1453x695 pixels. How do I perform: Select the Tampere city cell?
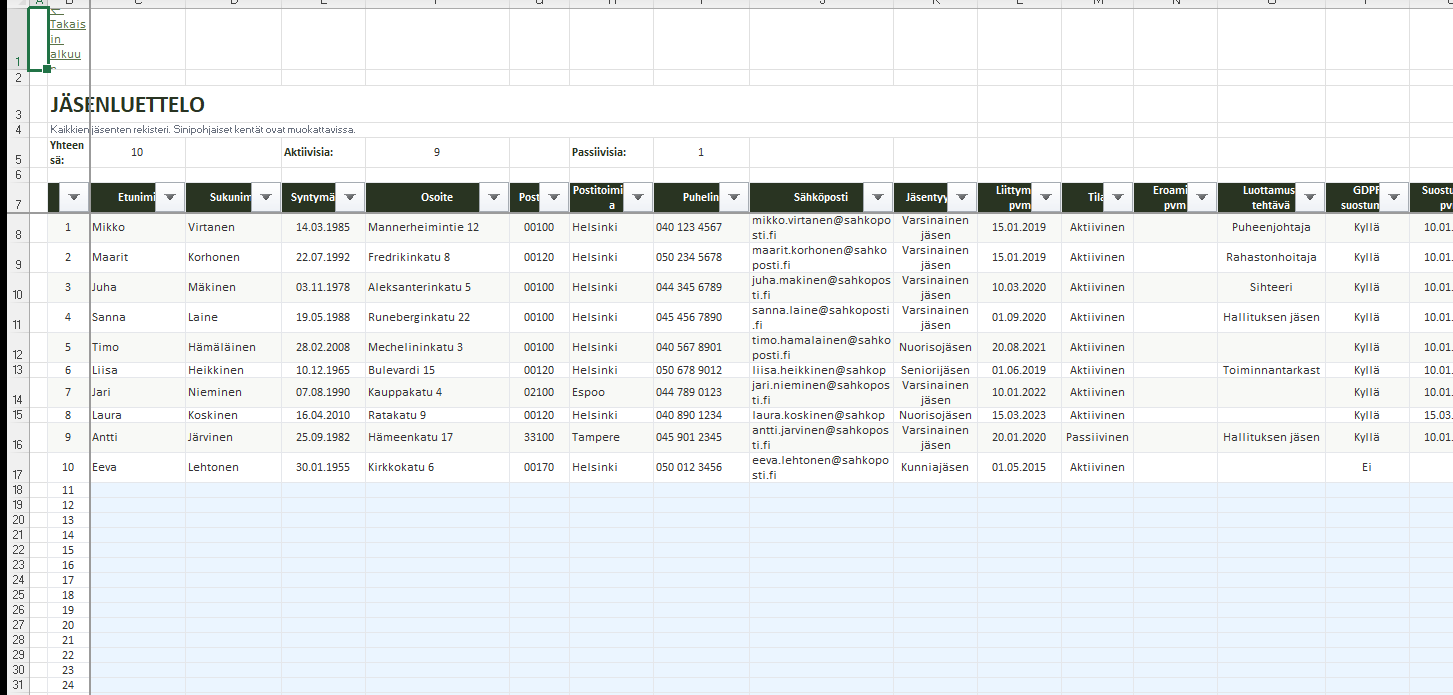pyautogui.click(x=596, y=437)
